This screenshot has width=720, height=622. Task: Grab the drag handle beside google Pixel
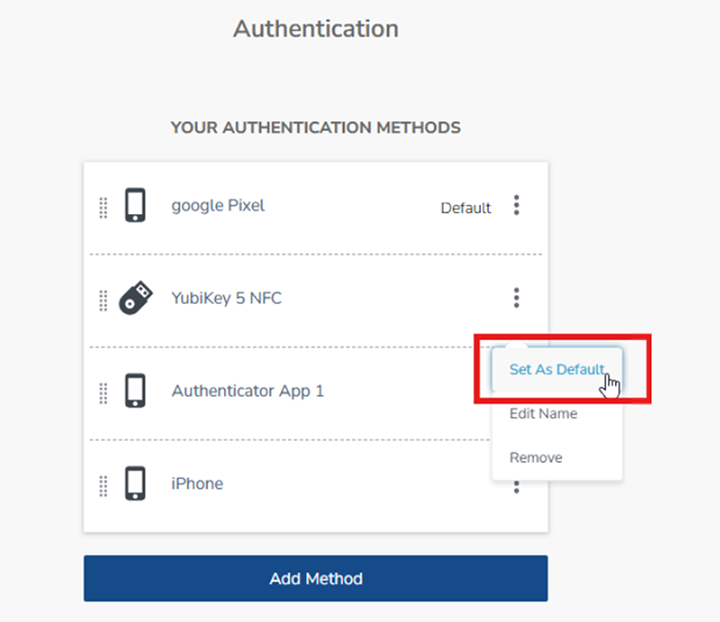[x=102, y=207]
